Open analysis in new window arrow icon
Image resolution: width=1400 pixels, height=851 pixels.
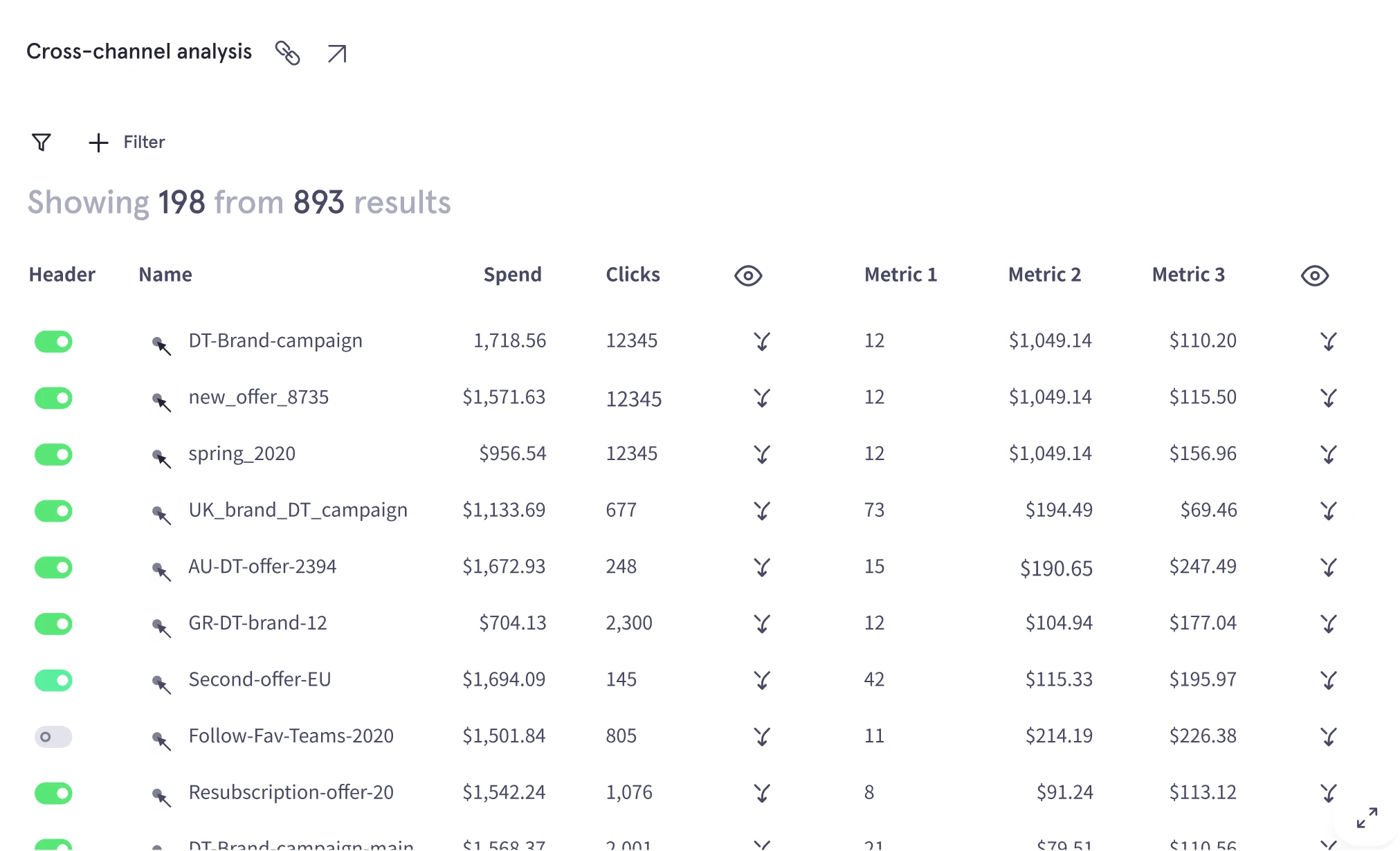[337, 53]
